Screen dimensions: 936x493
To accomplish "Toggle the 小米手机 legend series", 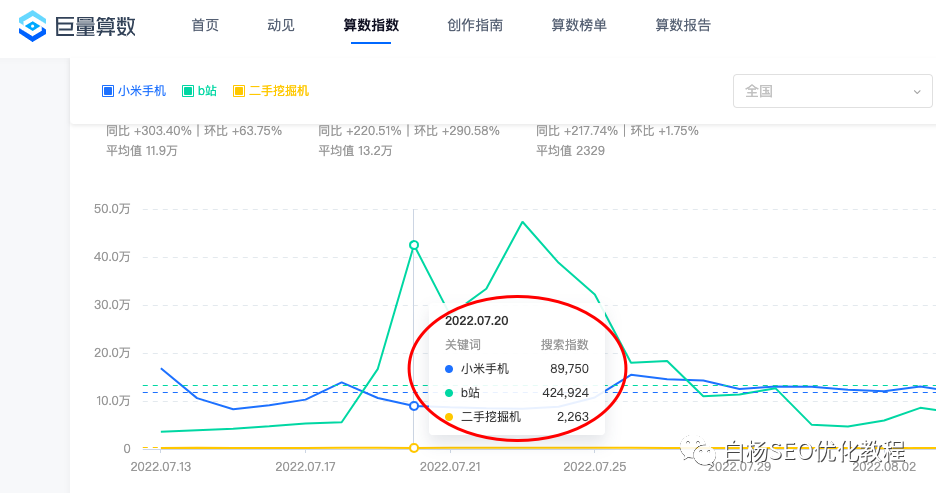I will [134, 91].
